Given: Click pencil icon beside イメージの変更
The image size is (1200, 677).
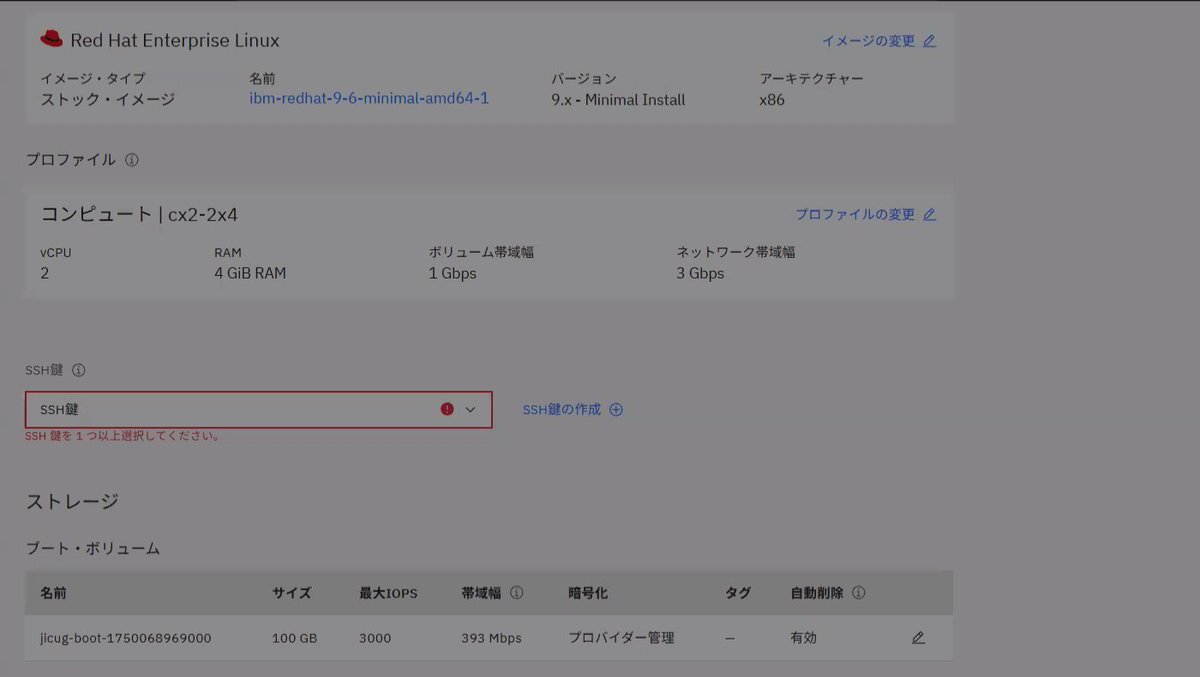Looking at the screenshot, I should coord(929,41).
